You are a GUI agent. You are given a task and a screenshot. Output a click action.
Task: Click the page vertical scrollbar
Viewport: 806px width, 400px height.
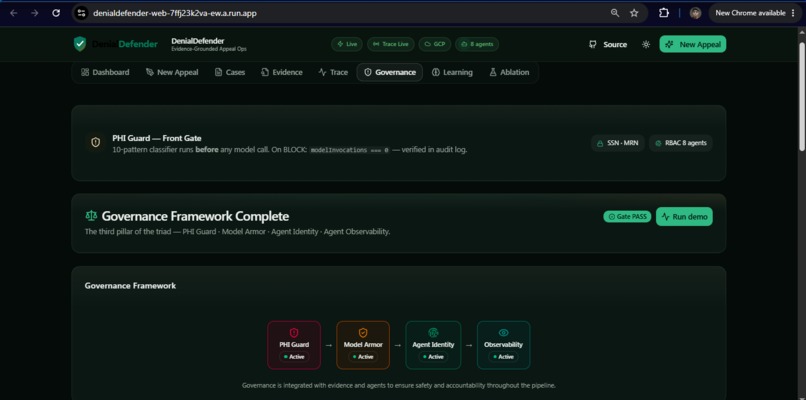click(802, 97)
